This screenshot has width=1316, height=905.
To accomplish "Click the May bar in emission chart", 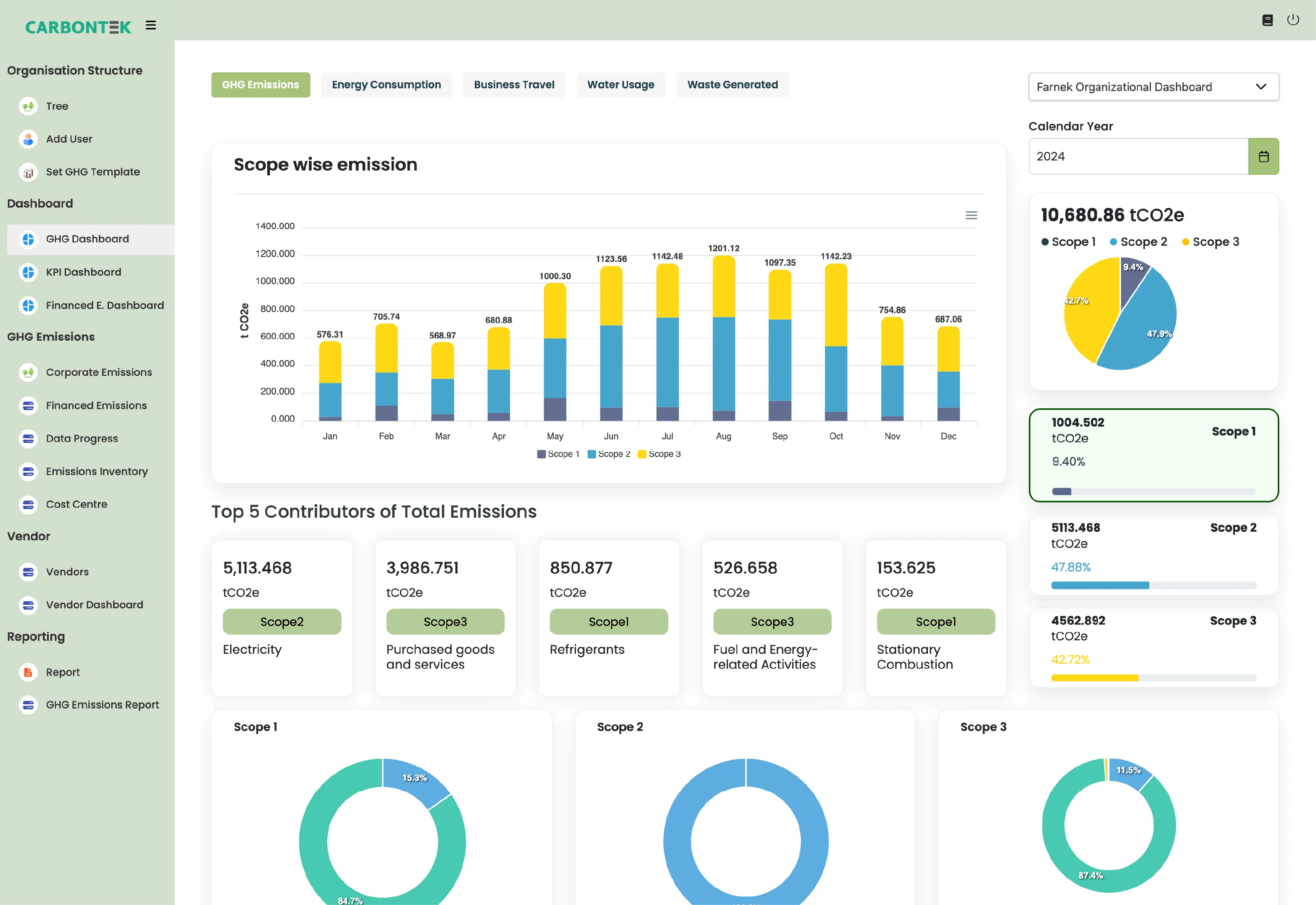I will point(555,352).
